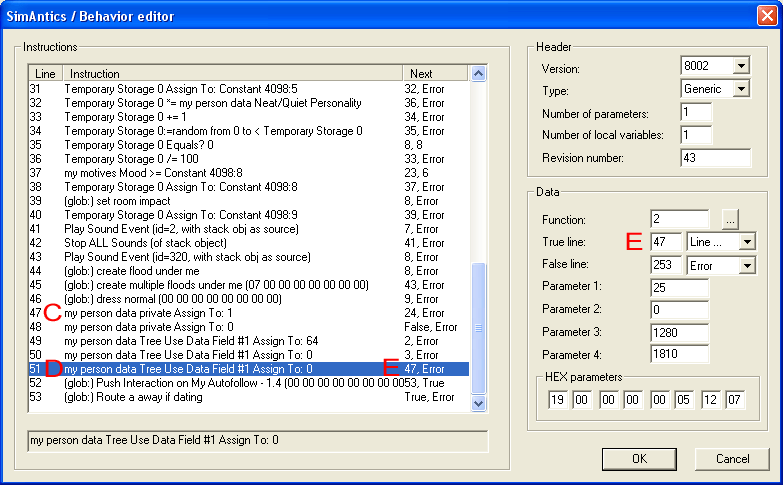This screenshot has height=485, width=783.
Task: Select line 32 Neat/Quiet Personality instruction
Action: click(x=249, y=103)
